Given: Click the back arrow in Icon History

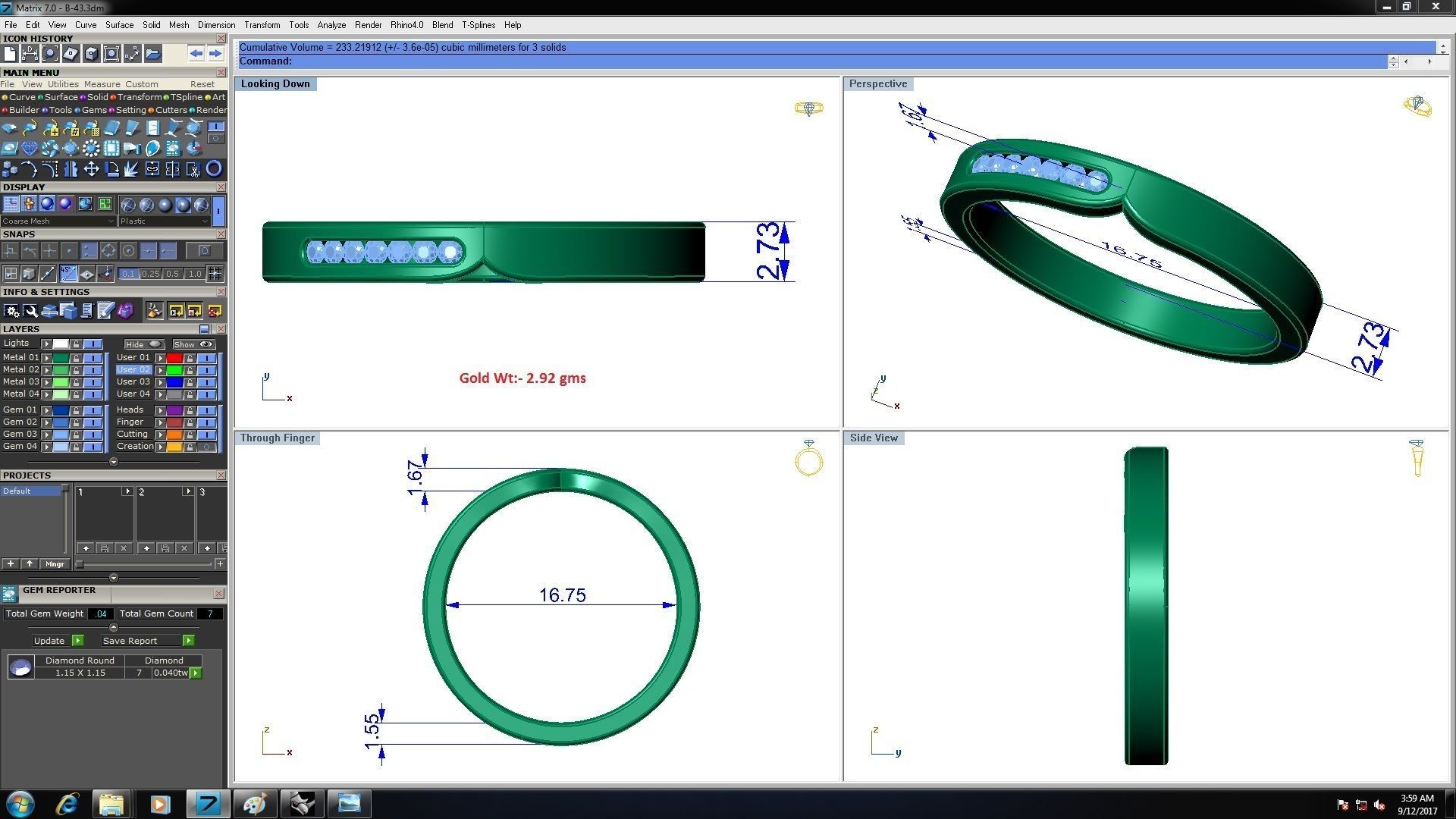Looking at the screenshot, I should [196, 53].
